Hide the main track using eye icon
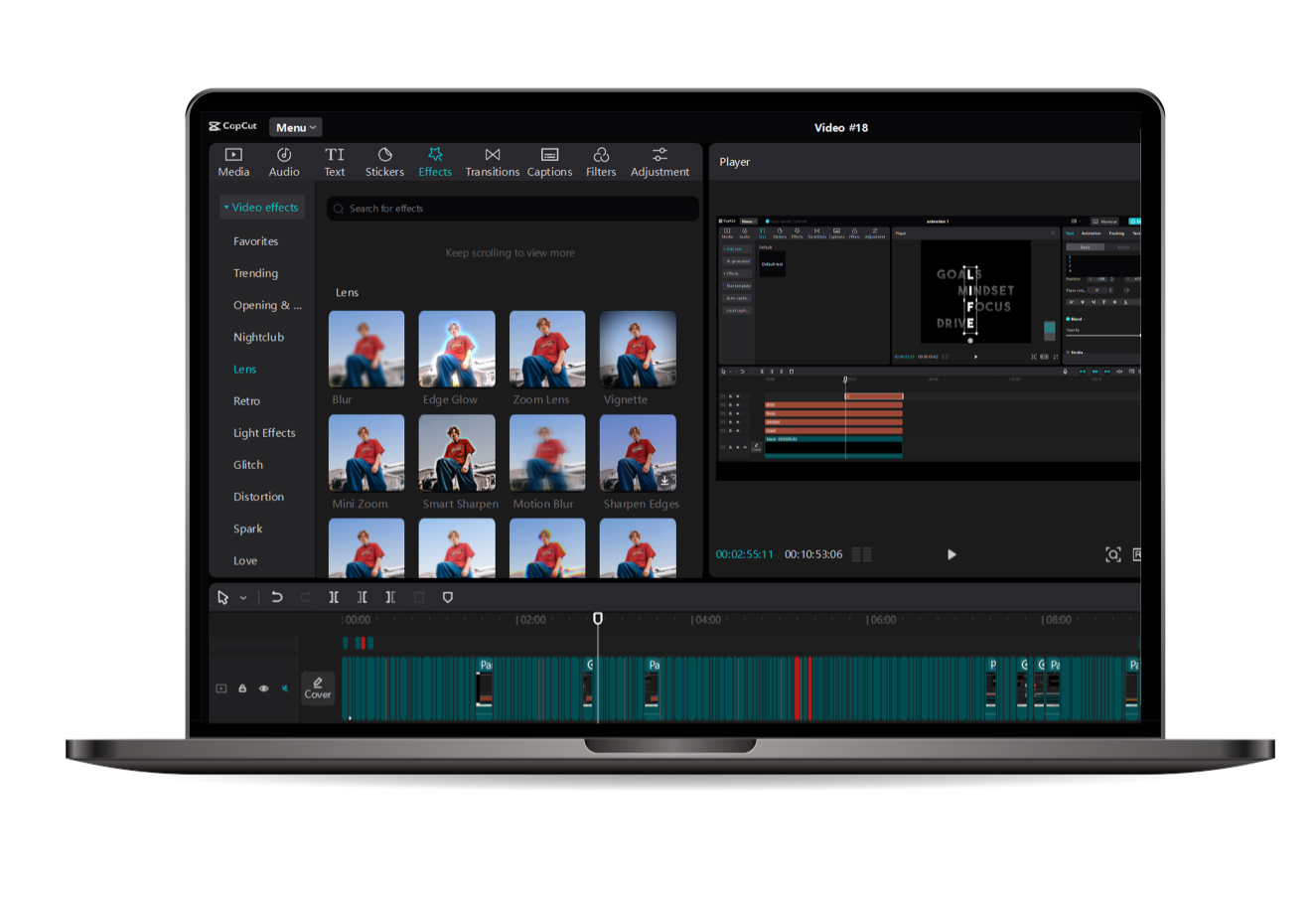 pyautogui.click(x=264, y=688)
